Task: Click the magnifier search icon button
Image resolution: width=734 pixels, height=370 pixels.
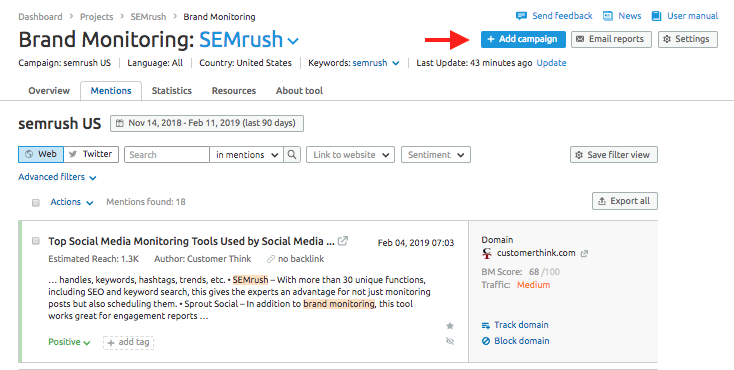Action: 292,155
